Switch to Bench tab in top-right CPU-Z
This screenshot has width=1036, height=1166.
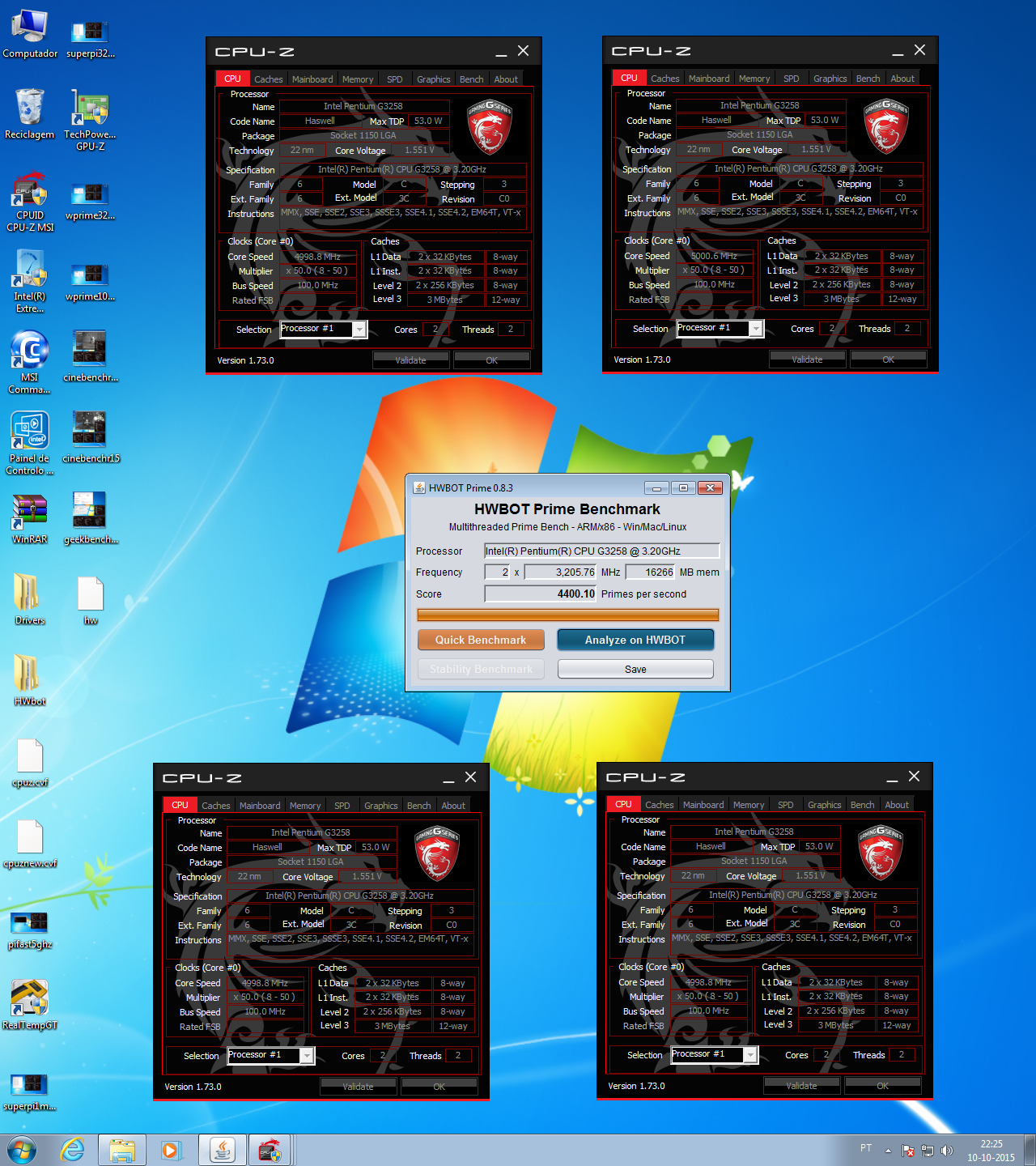click(x=868, y=79)
